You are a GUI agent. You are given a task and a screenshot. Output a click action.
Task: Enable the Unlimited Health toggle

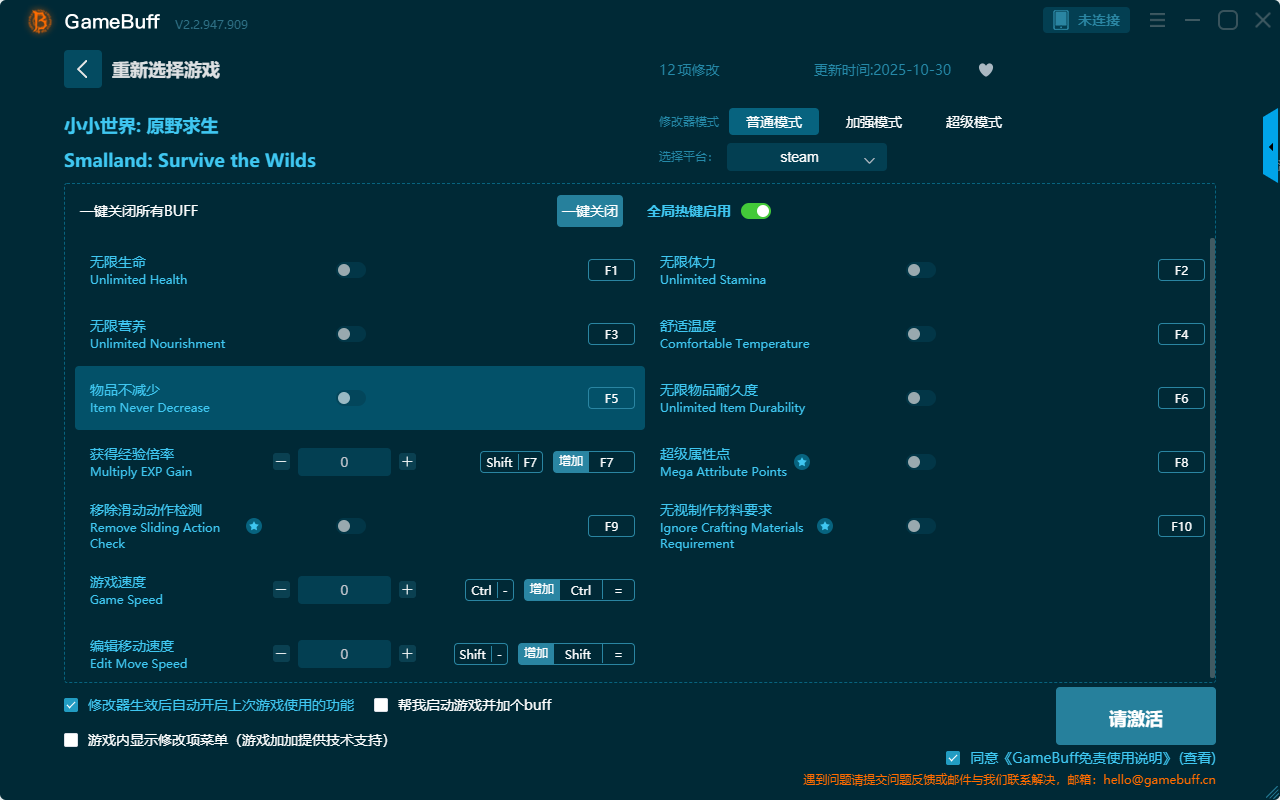pyautogui.click(x=350, y=270)
